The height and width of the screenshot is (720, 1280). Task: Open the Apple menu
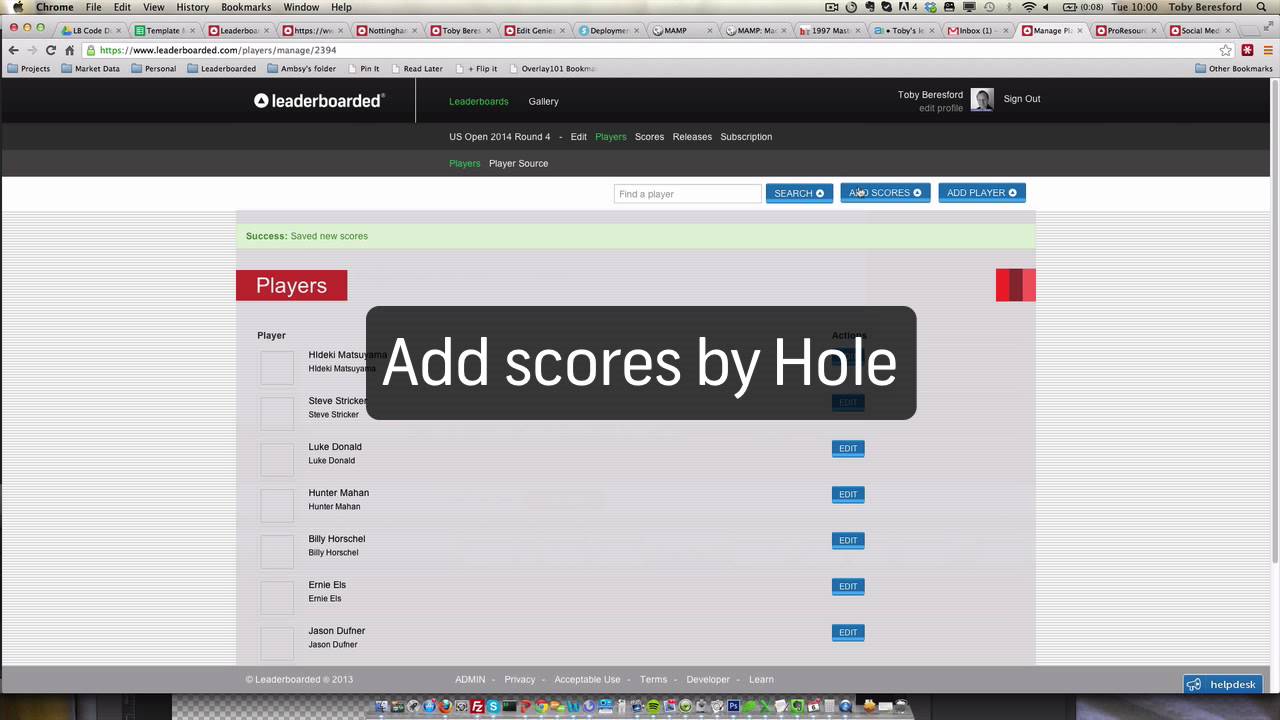click(x=17, y=7)
